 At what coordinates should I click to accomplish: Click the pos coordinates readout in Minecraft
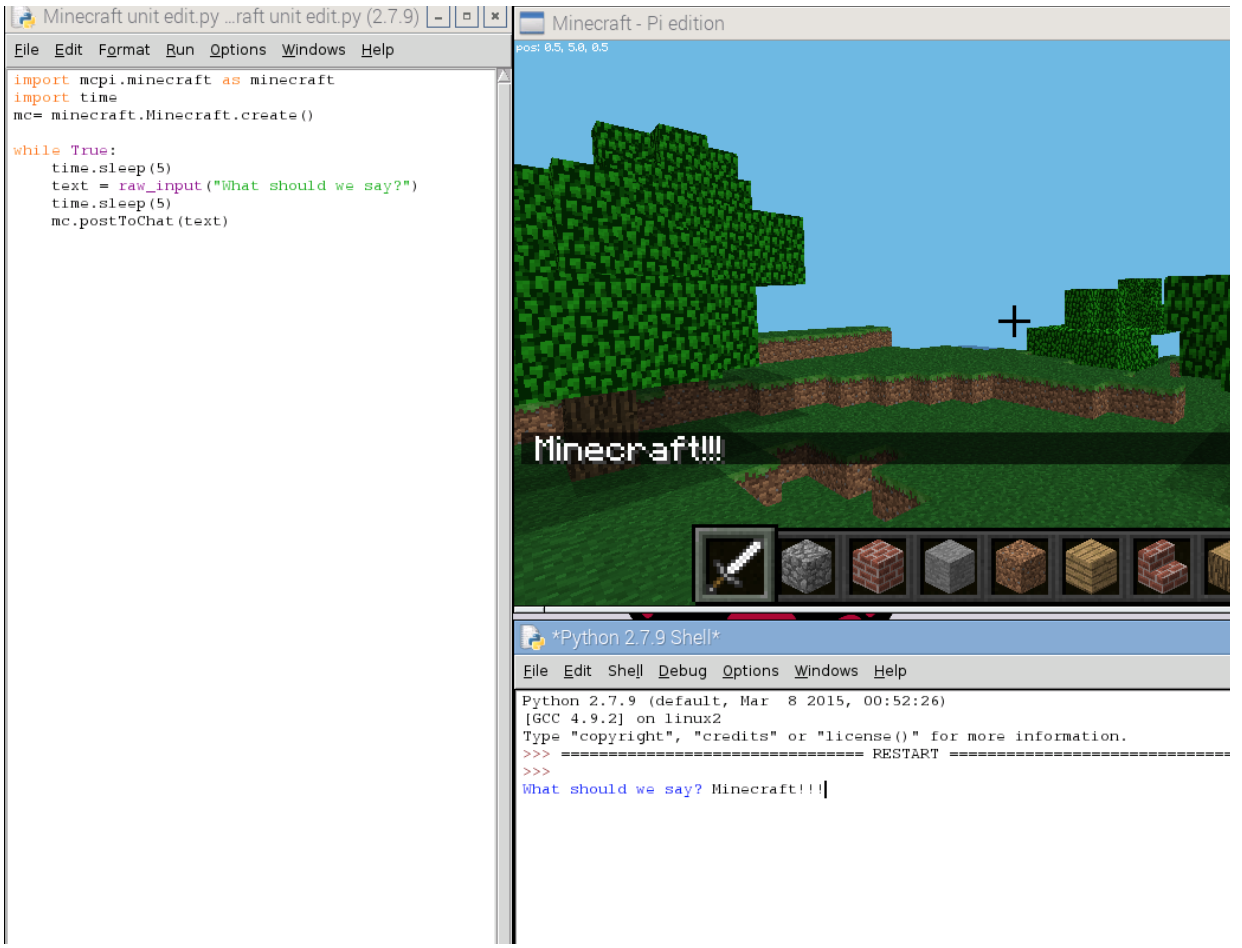(x=562, y=47)
